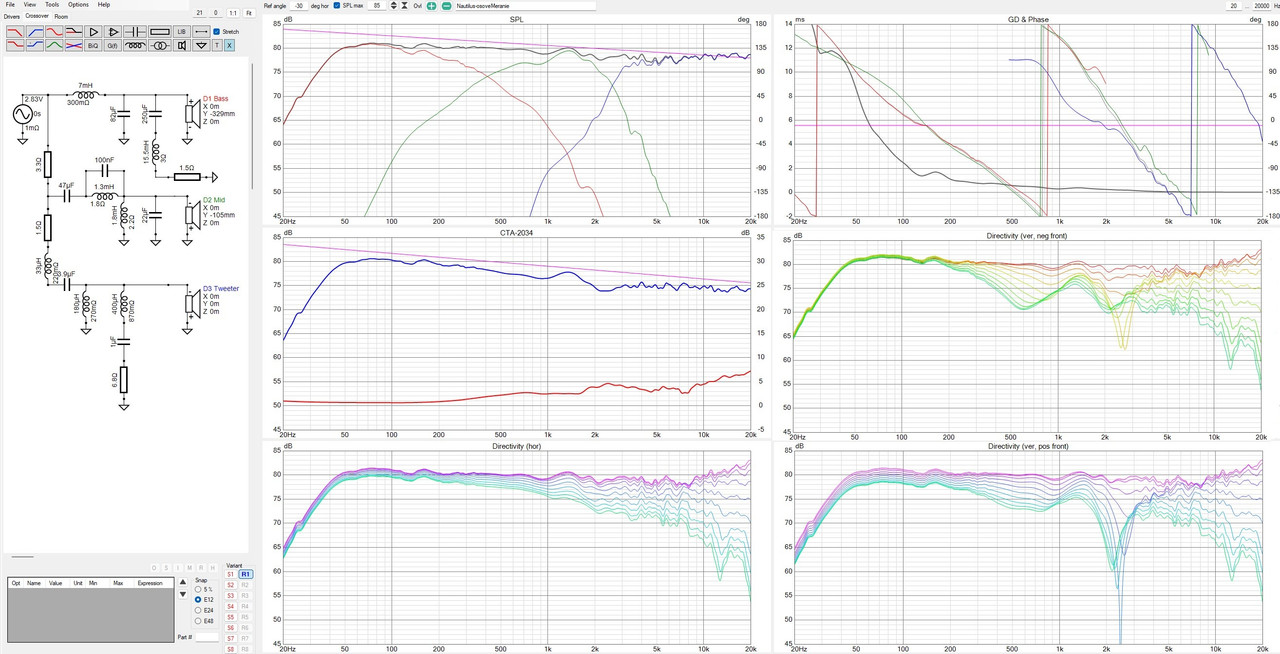Switch to the Drivers tab

coord(12,16)
